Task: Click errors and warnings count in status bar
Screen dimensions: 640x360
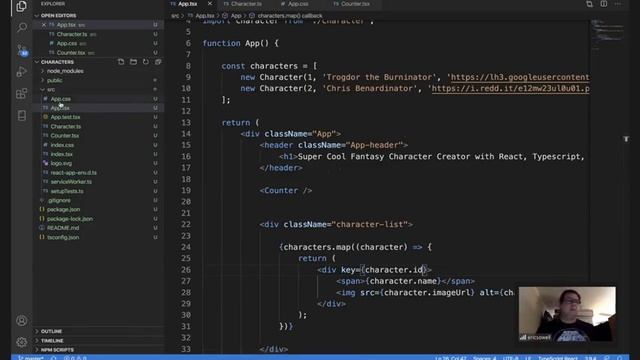Action: [x=75, y=358]
